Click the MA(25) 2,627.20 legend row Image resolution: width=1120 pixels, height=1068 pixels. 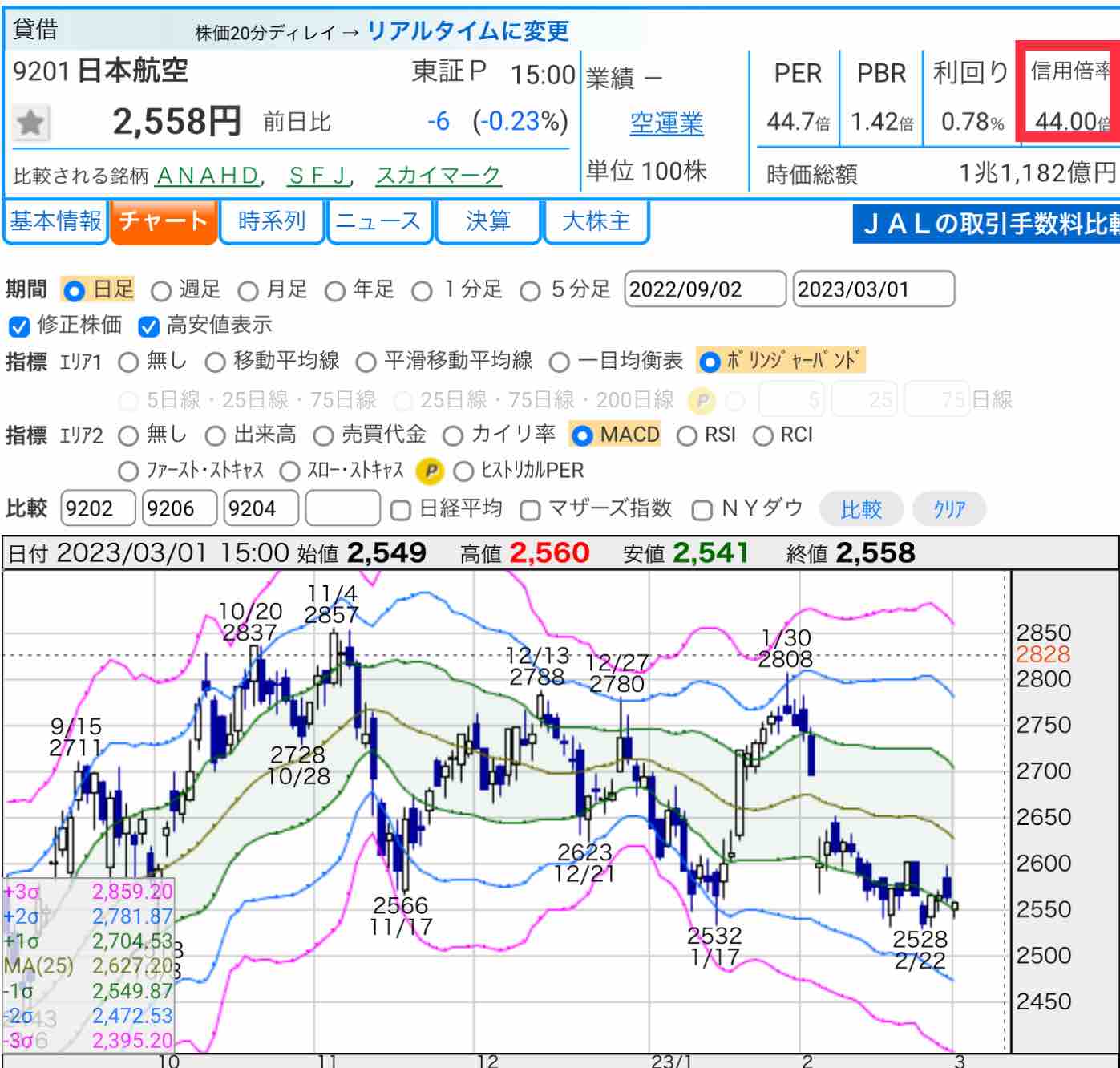click(88, 966)
